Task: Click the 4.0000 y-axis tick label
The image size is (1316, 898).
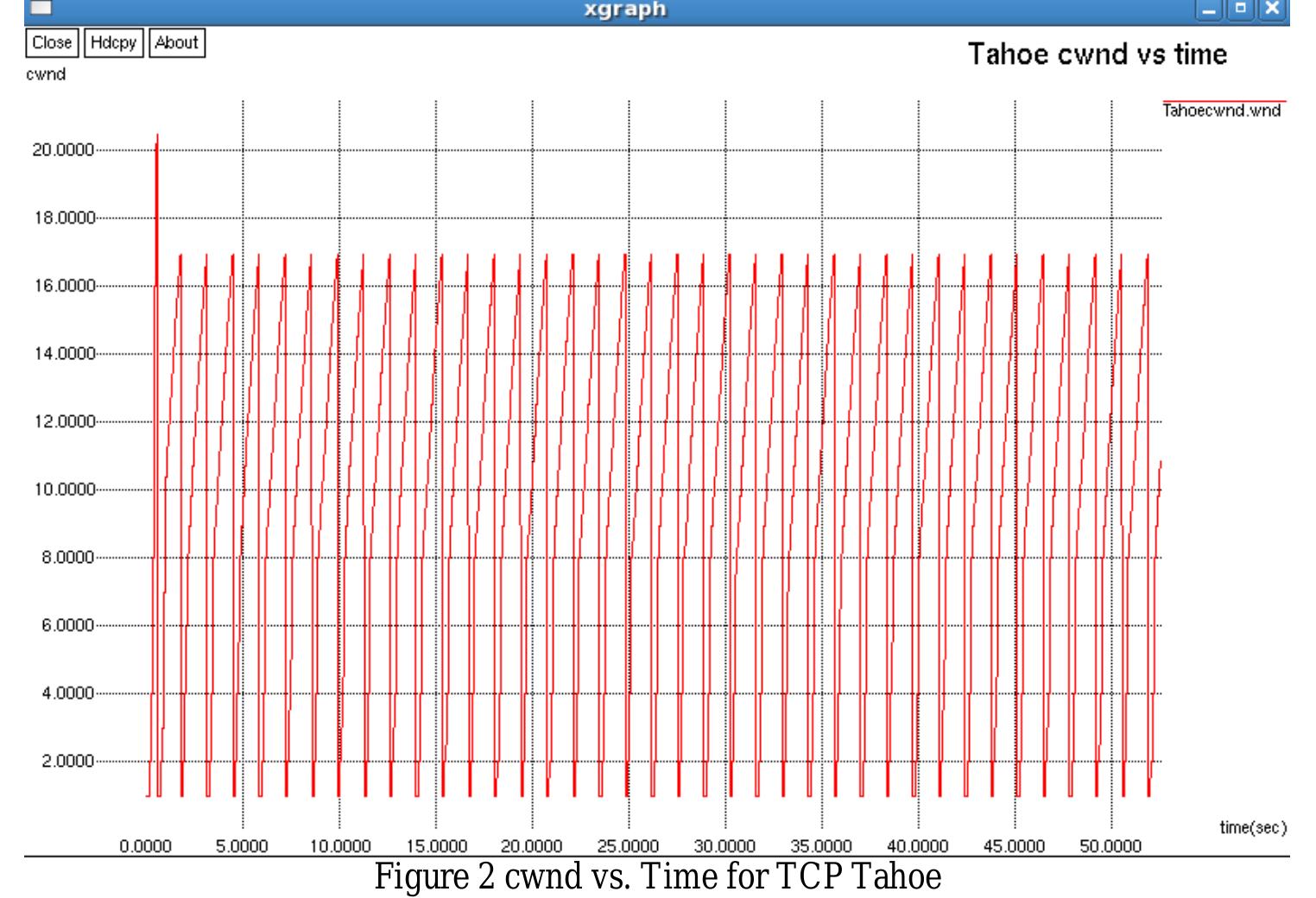Action: 67,693
